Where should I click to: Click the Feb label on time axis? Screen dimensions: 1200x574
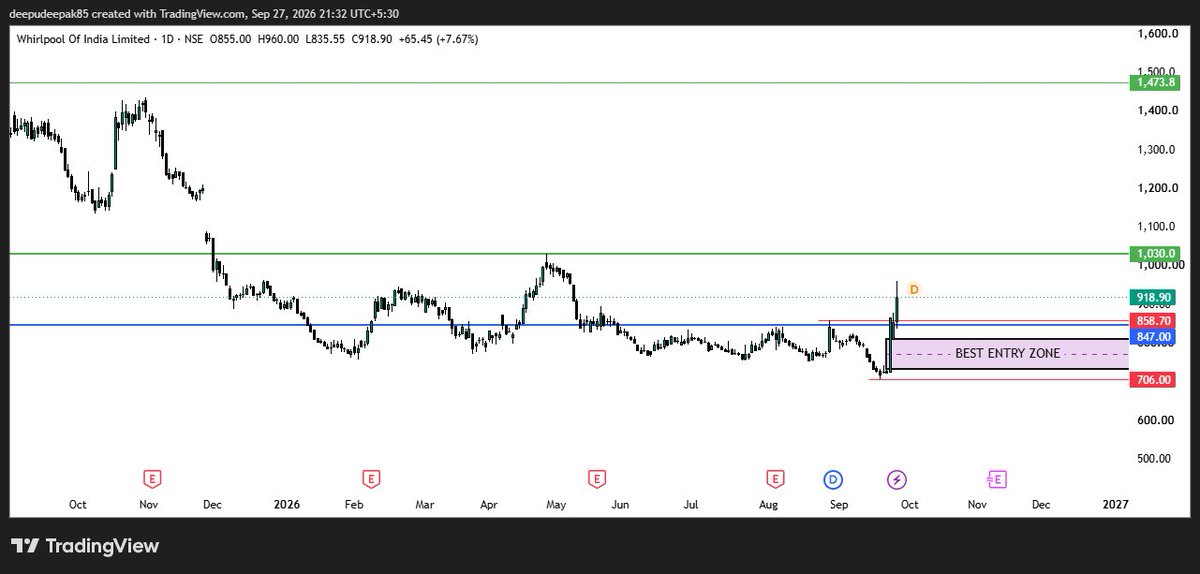(x=355, y=506)
